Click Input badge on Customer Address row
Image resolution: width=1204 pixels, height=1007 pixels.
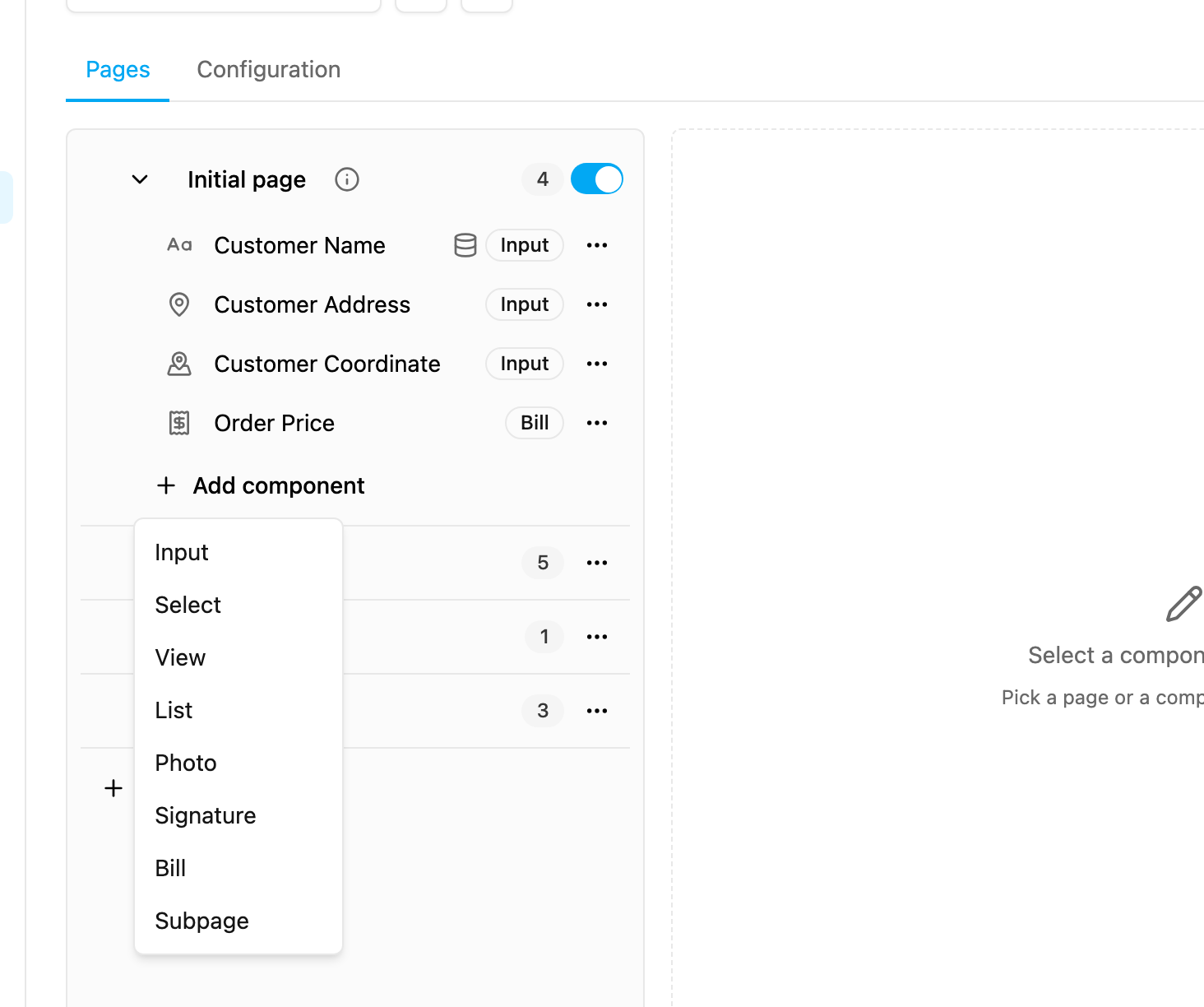coord(525,304)
